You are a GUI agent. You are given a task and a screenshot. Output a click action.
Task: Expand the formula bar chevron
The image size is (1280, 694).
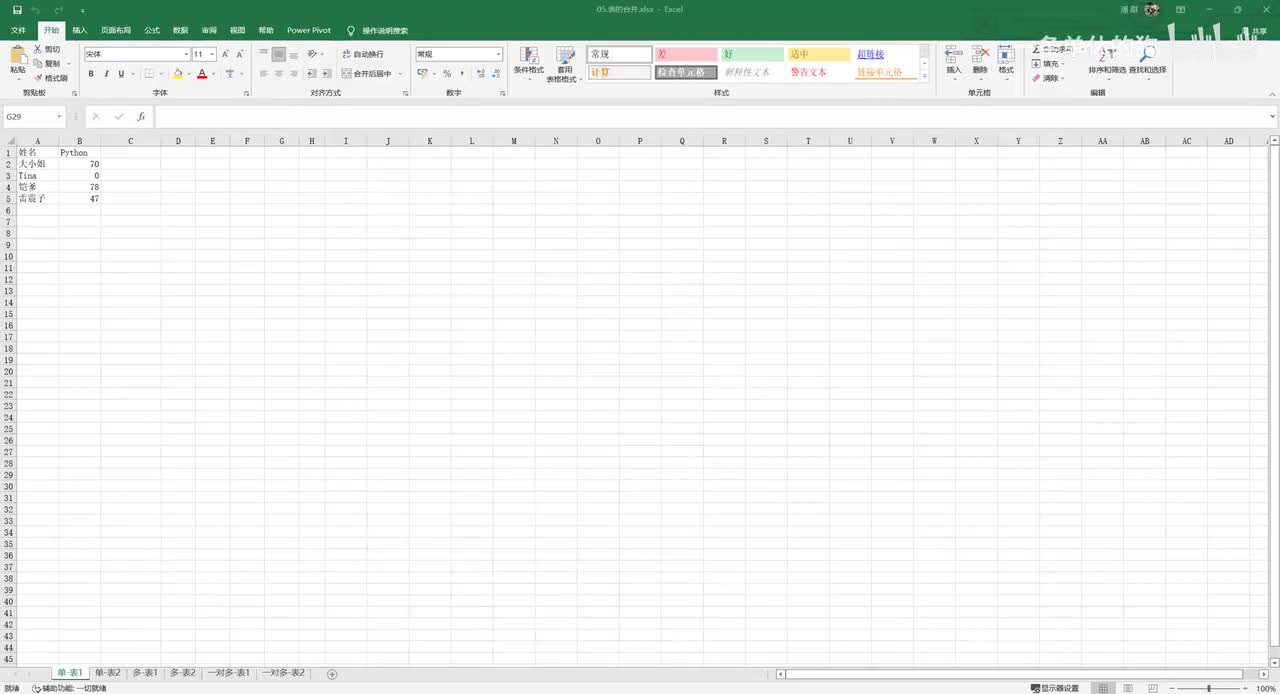(x=1272, y=117)
